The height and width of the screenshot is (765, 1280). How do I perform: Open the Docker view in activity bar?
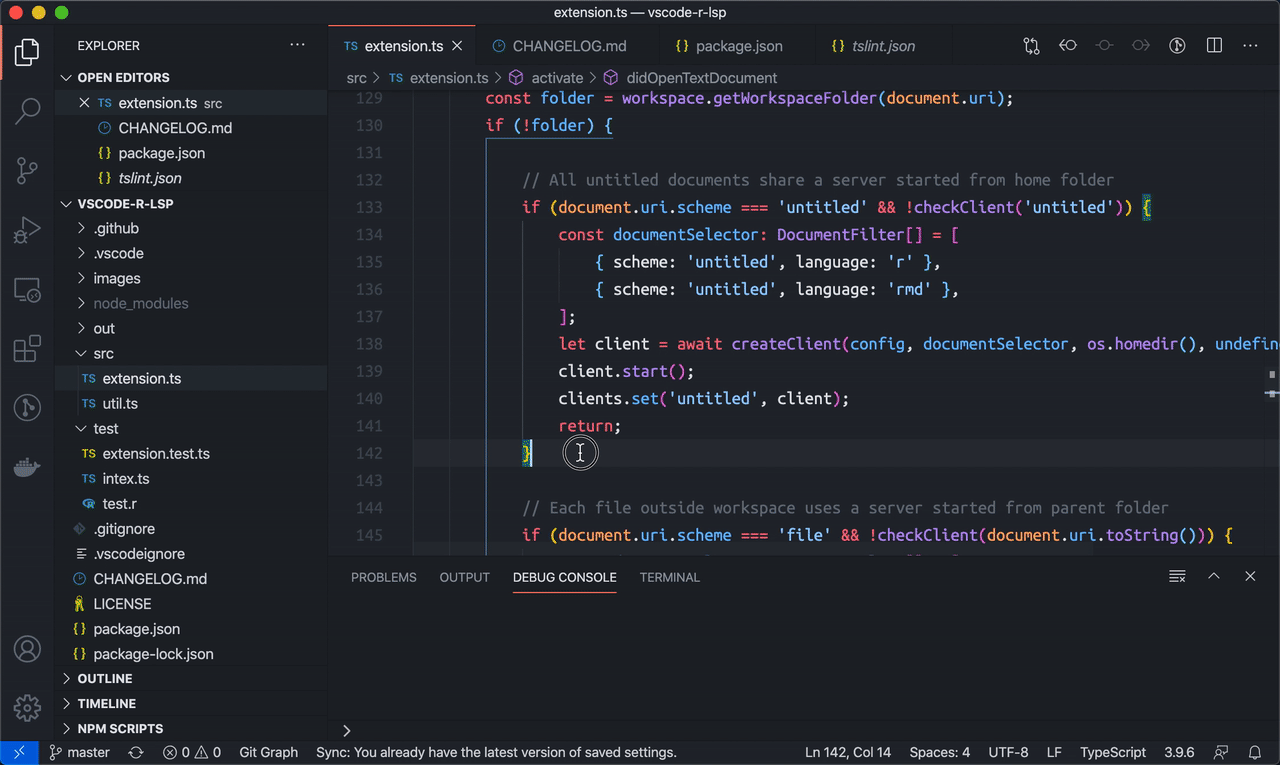(x=27, y=467)
